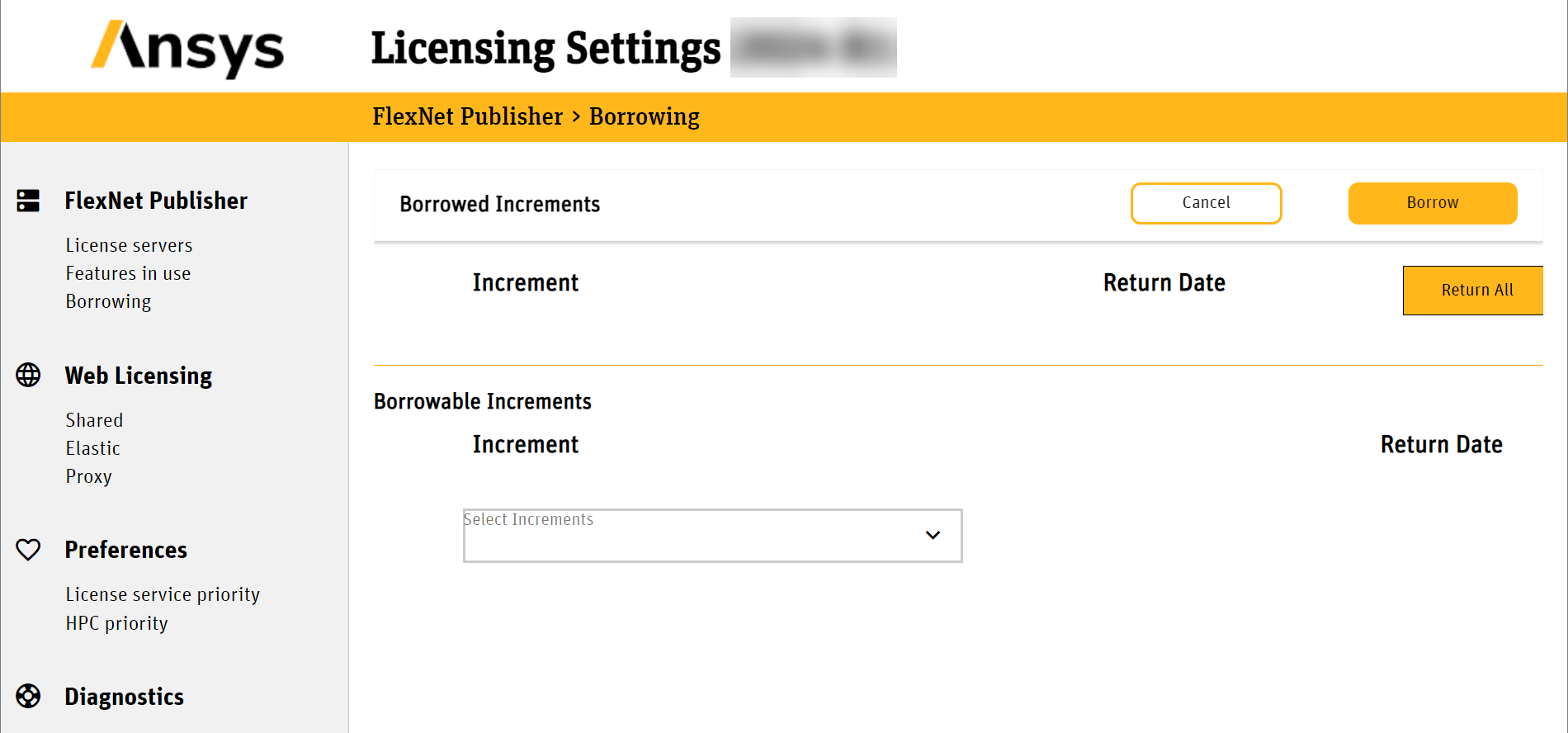Go to Features in use
This screenshot has width=1568, height=733.
pos(128,273)
